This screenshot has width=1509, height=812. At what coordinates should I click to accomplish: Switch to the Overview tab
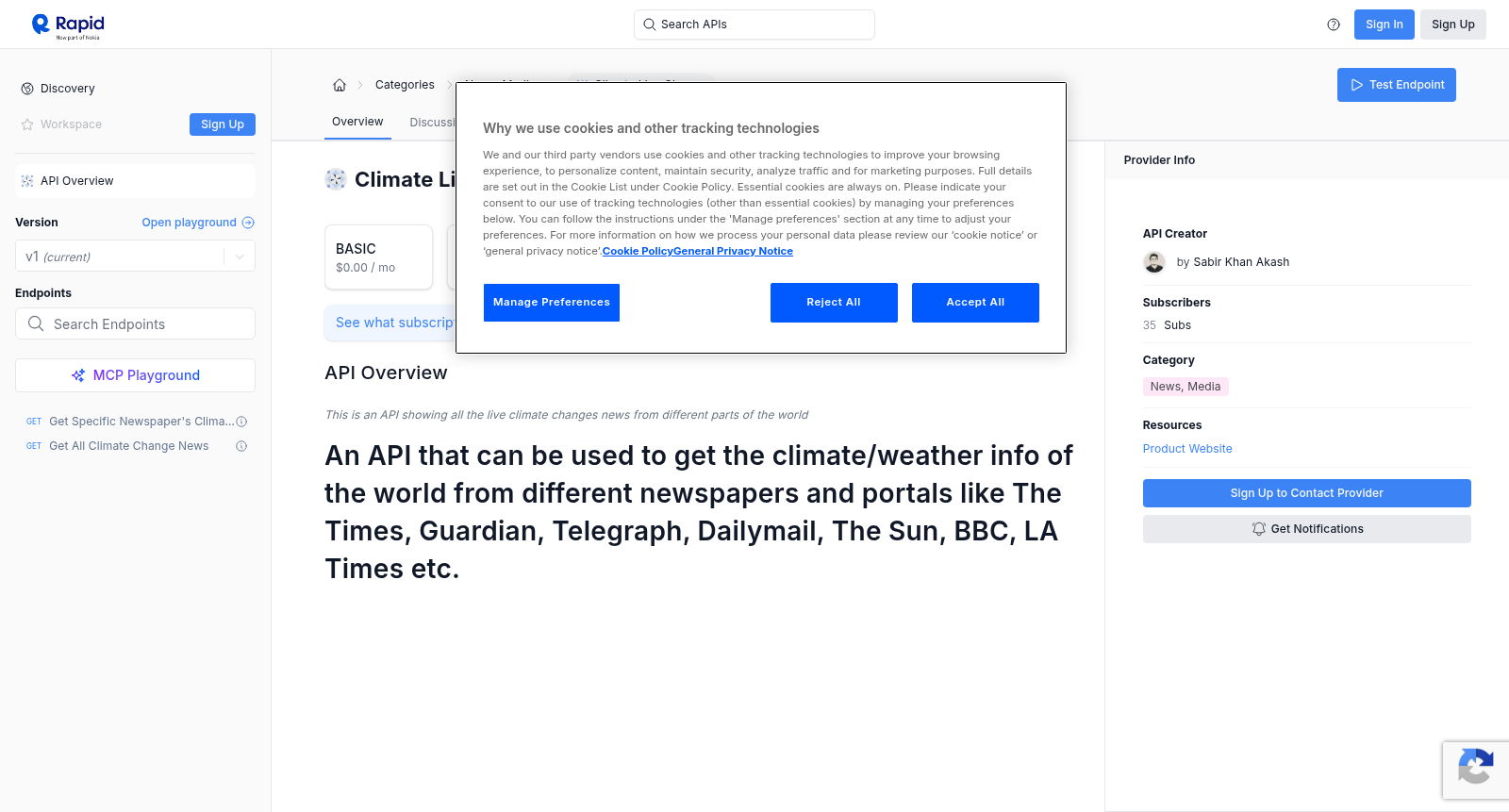pyautogui.click(x=357, y=122)
